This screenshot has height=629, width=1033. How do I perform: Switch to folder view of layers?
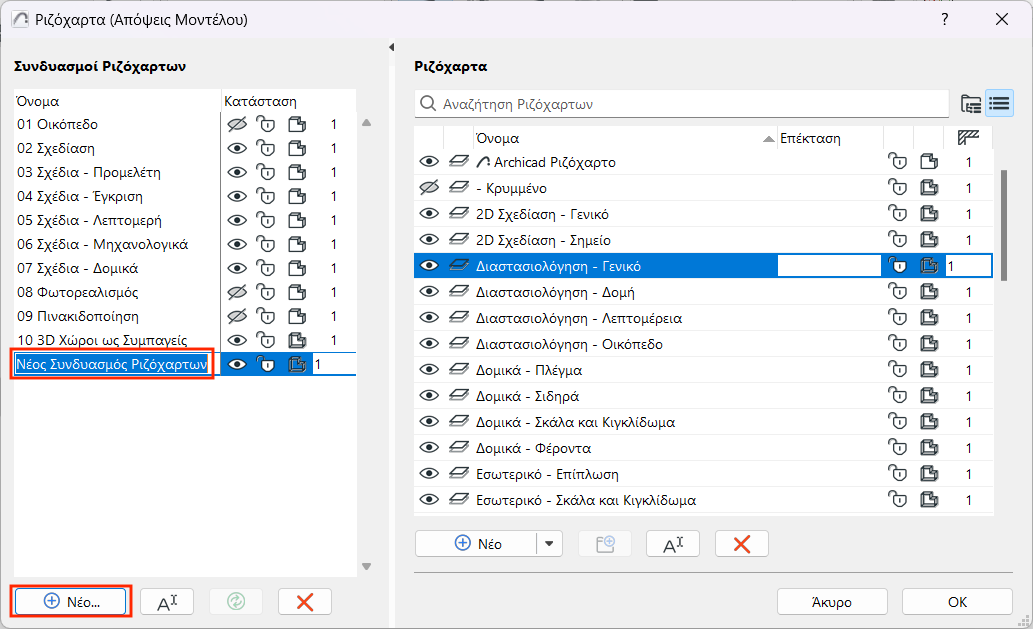point(971,103)
